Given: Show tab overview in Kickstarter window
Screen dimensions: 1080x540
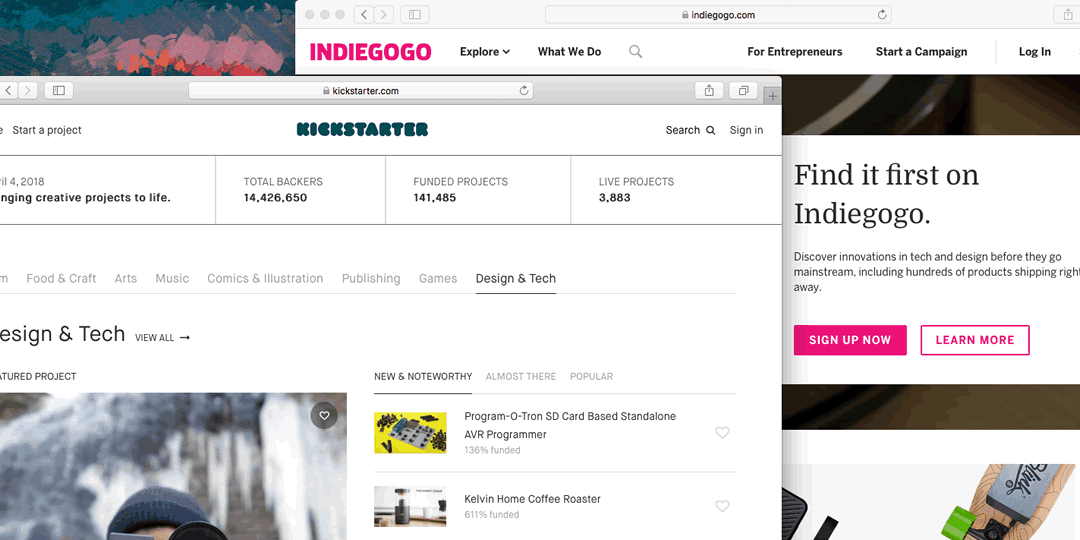Looking at the screenshot, I should pyautogui.click(x=744, y=90).
